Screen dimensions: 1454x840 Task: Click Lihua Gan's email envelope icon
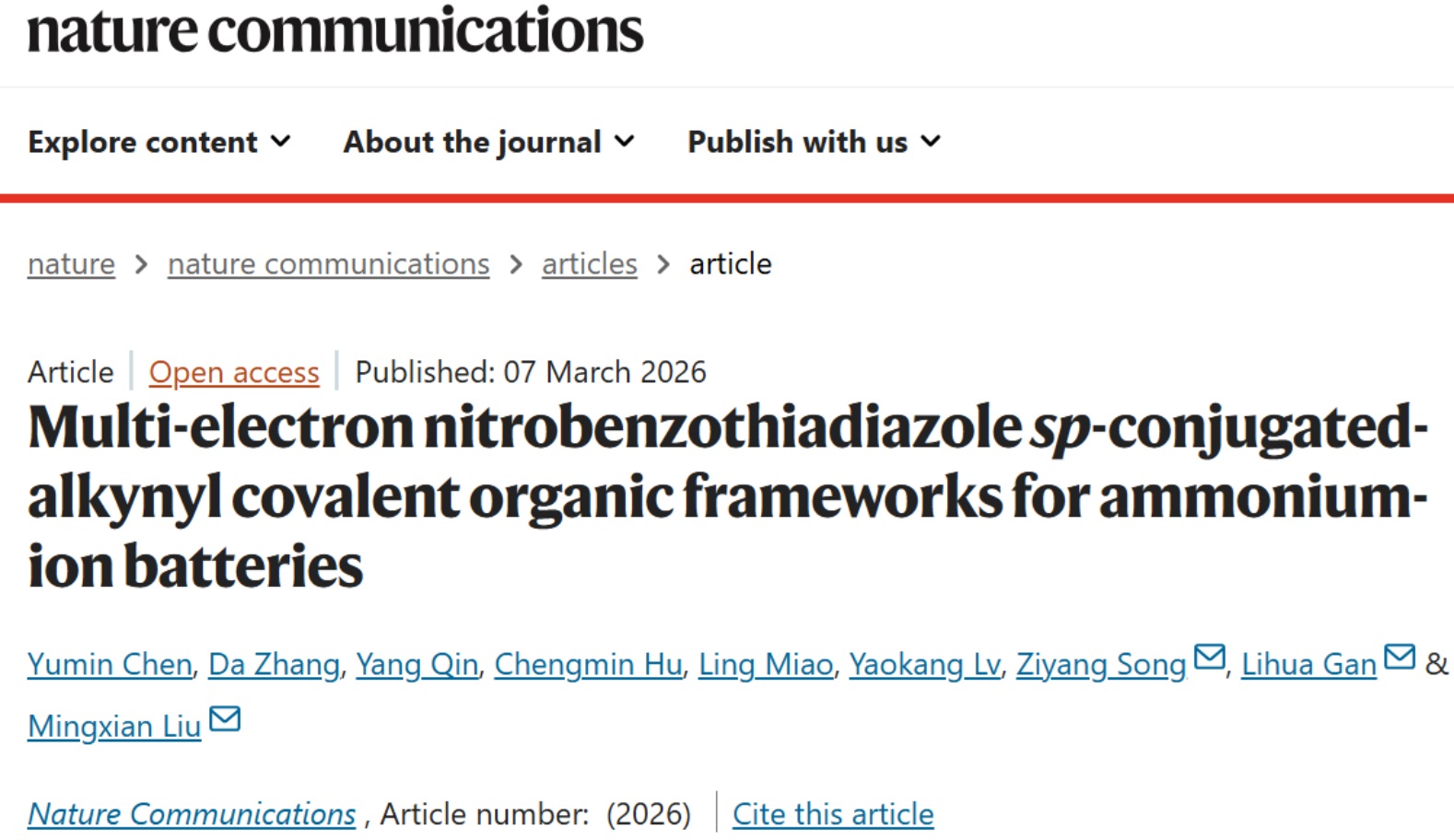1399,658
